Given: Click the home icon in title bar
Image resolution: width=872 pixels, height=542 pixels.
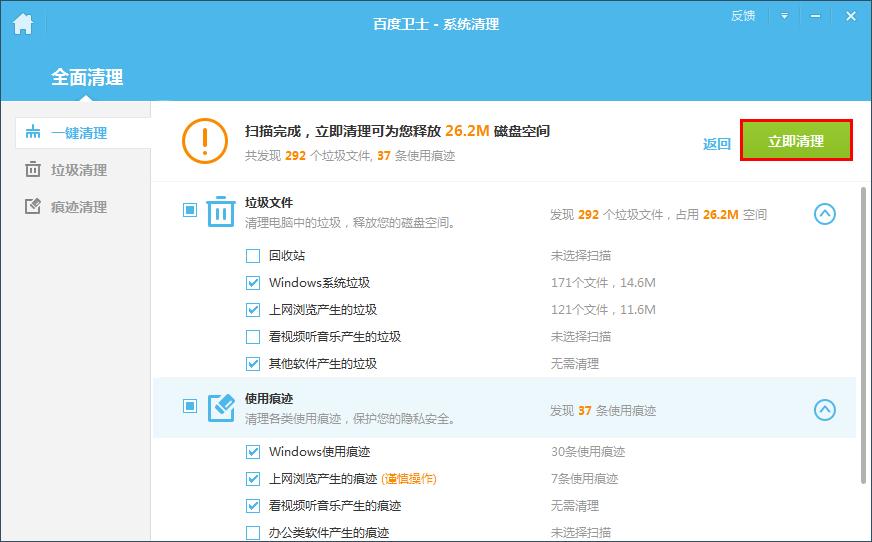Looking at the screenshot, I should tap(22, 24).
